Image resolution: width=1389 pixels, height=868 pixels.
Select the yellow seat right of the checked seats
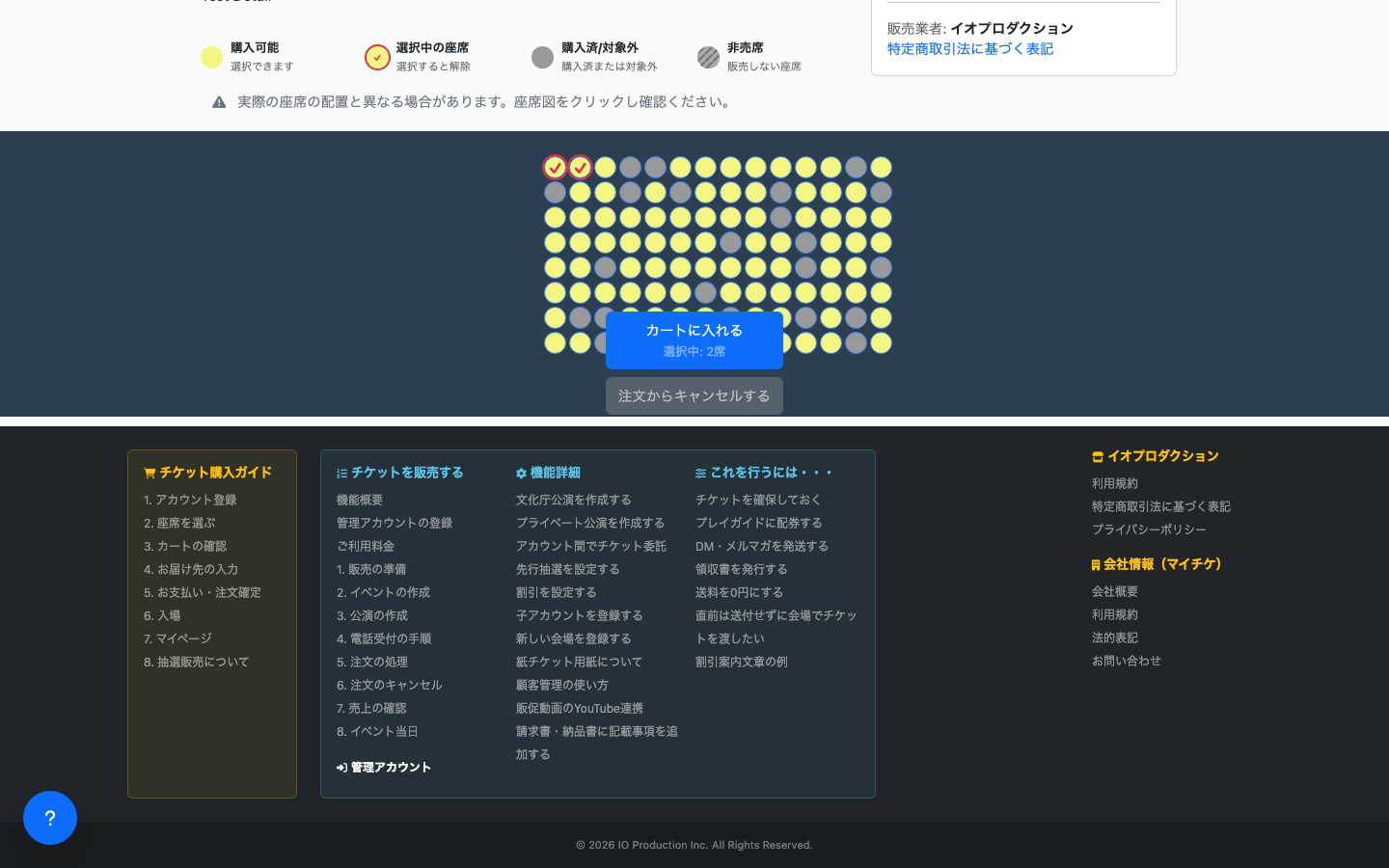coord(605,167)
